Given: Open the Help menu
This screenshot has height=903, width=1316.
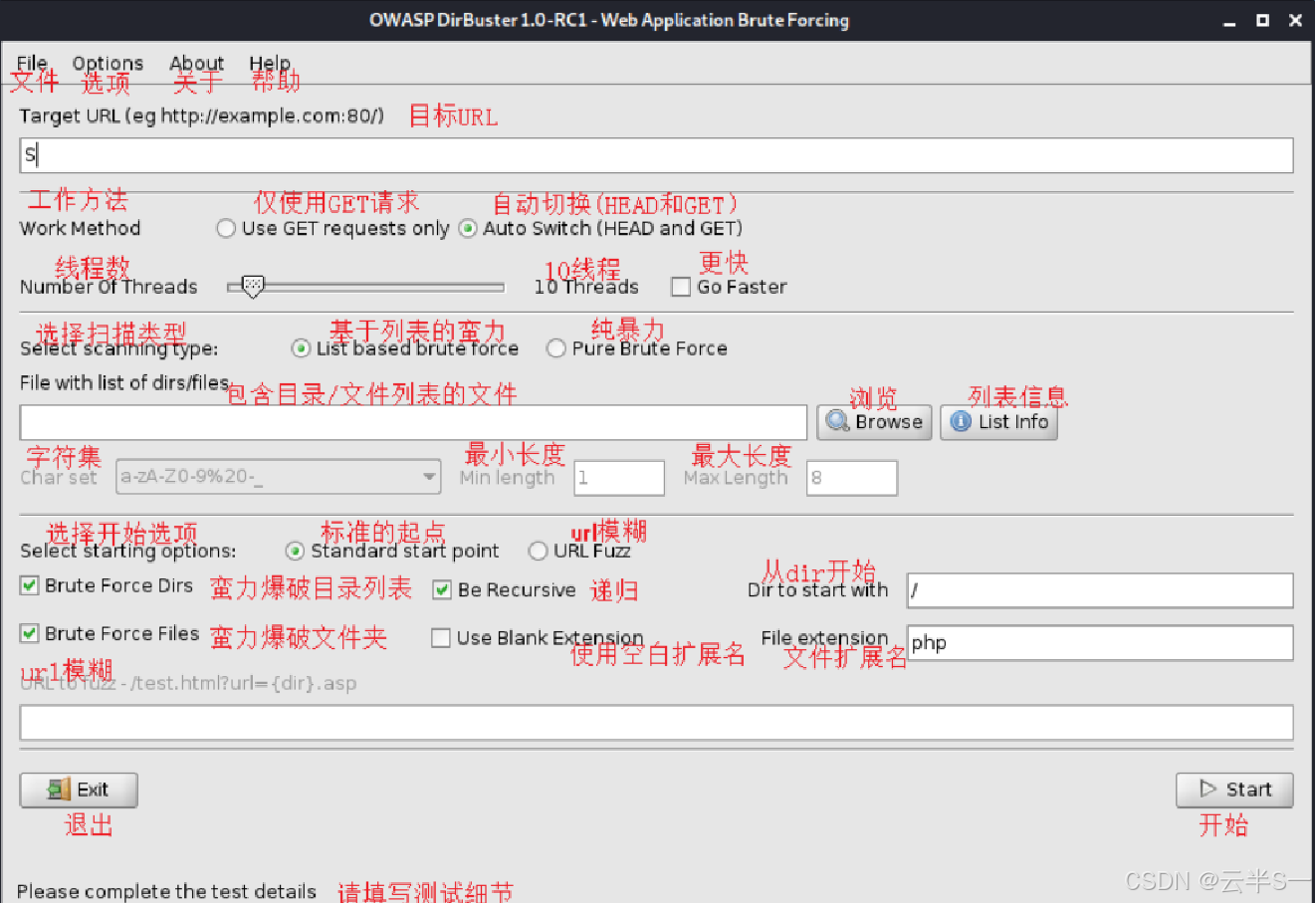Looking at the screenshot, I should (270, 63).
